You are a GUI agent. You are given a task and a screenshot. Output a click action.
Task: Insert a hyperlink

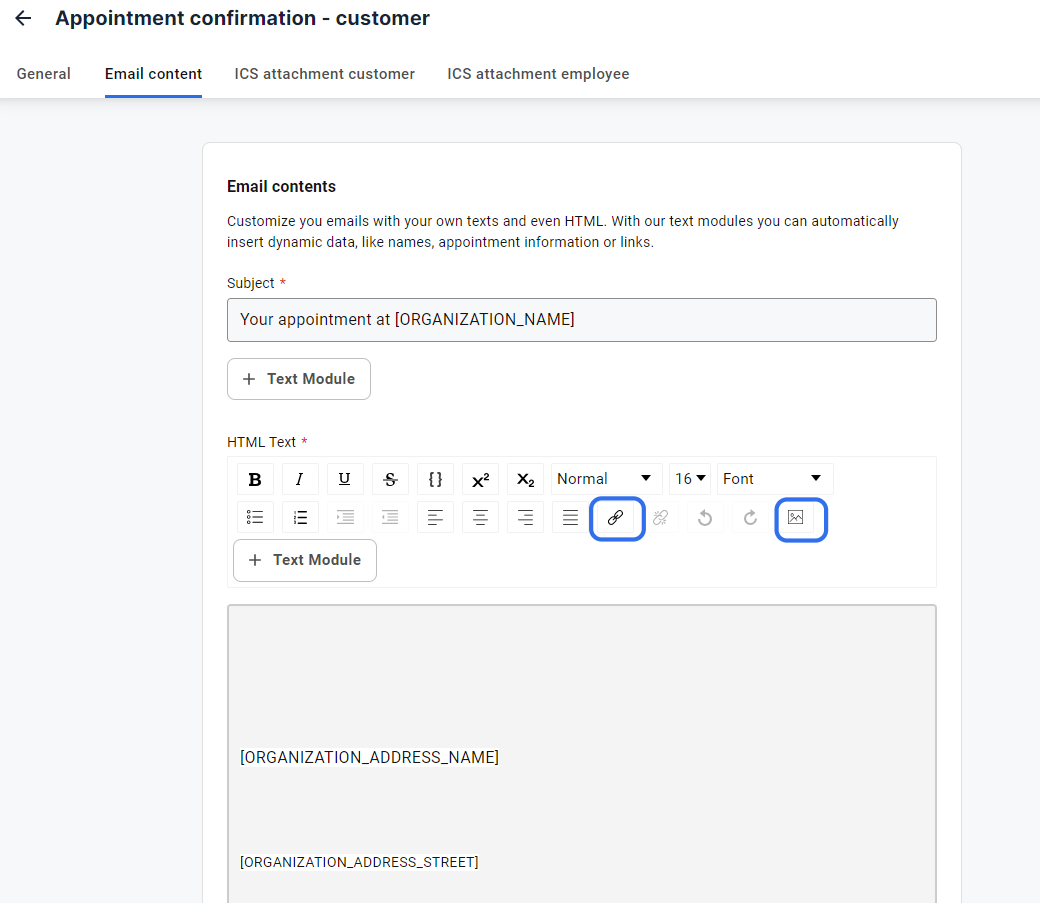(616, 518)
